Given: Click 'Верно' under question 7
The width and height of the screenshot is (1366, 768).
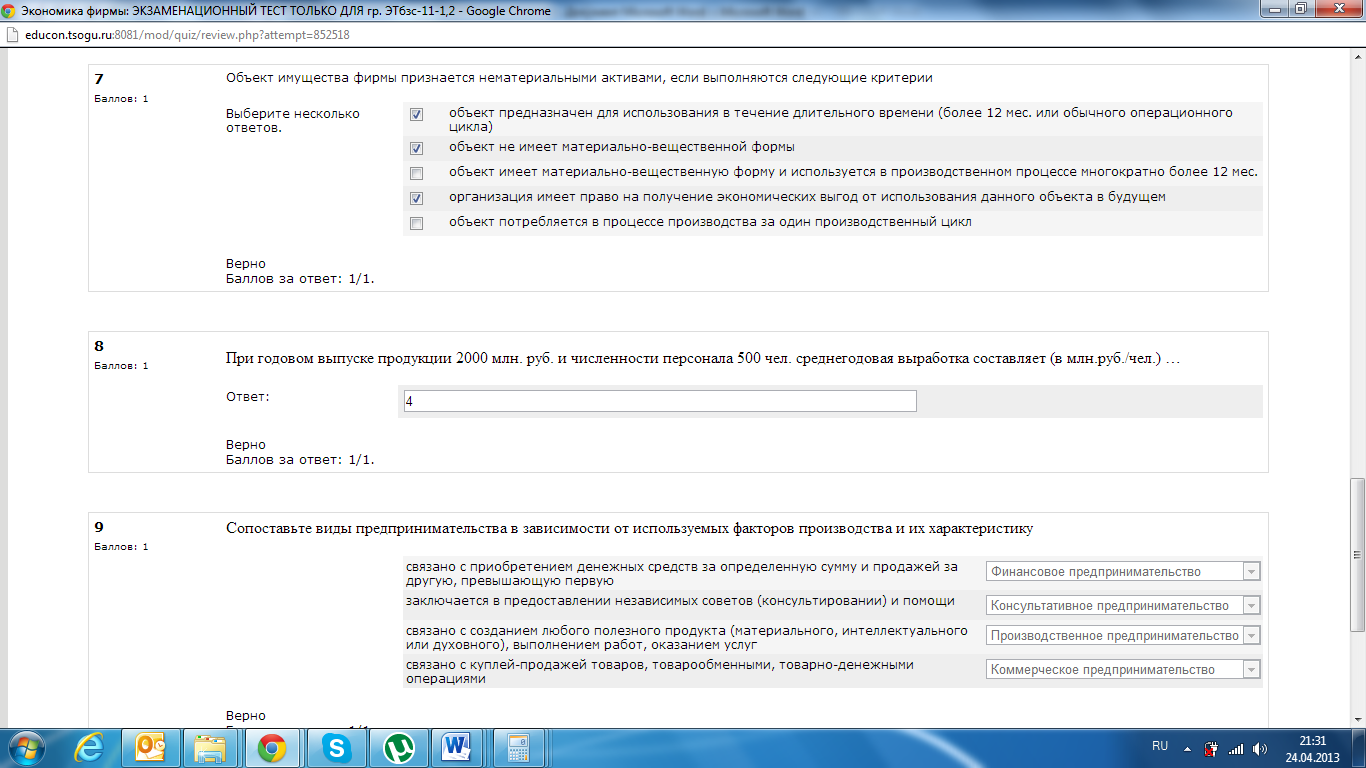Looking at the screenshot, I should pyautogui.click(x=246, y=263).
